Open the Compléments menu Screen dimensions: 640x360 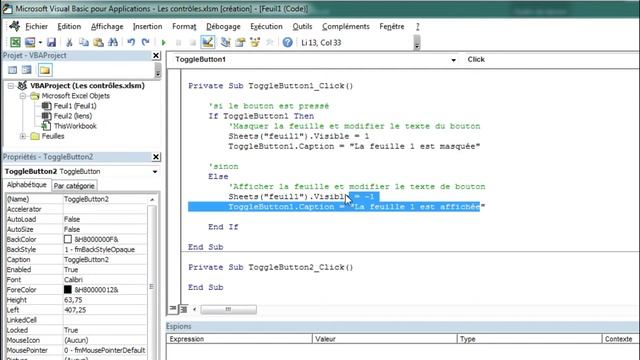(346, 27)
